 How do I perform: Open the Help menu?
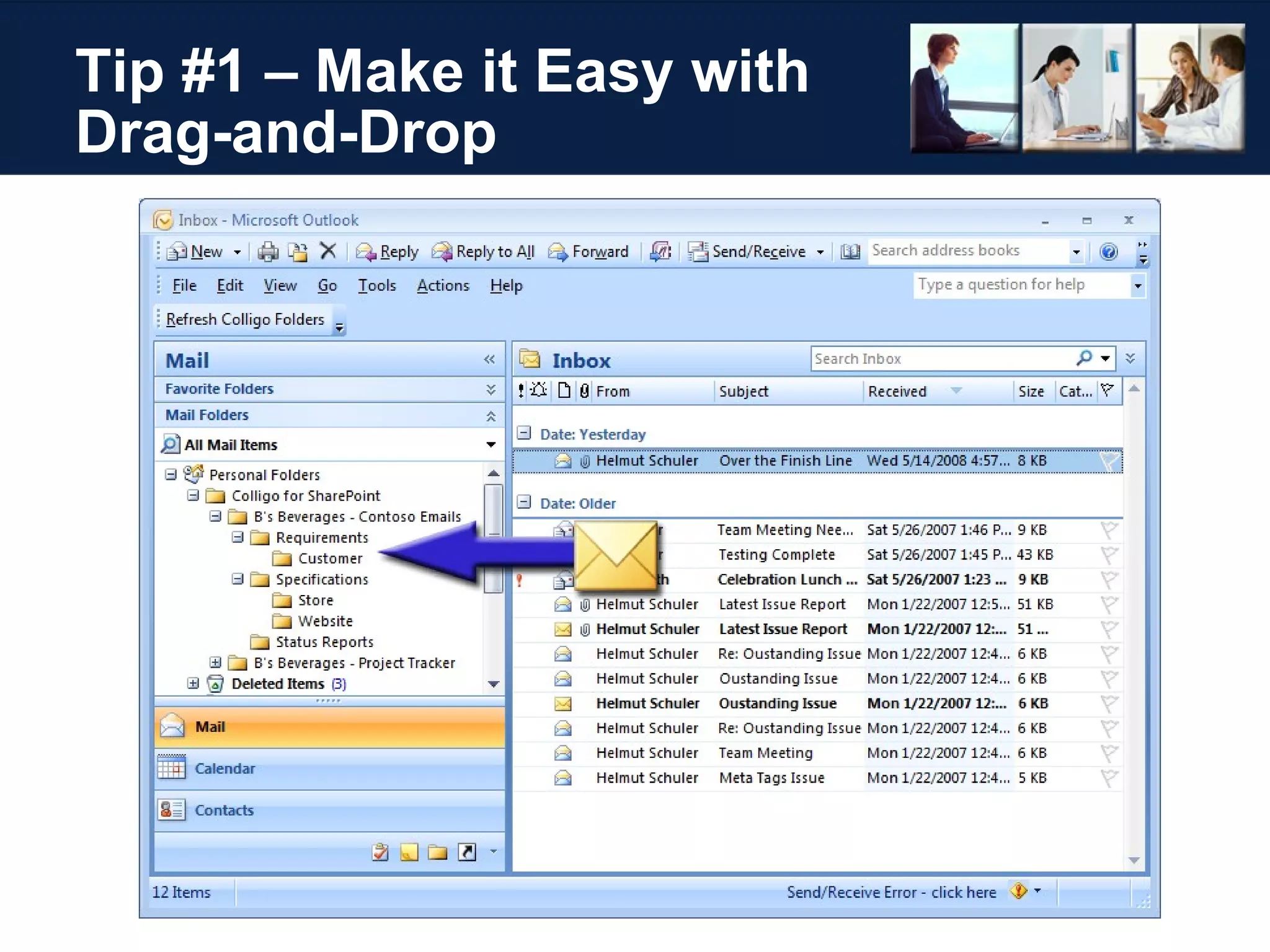pyautogui.click(x=506, y=286)
